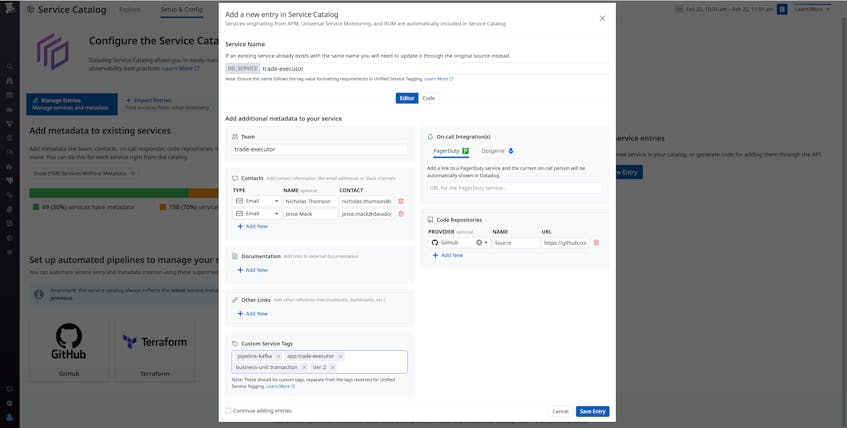847x428 pixels.
Task: Close the Add new entry dialog
Action: (x=602, y=18)
